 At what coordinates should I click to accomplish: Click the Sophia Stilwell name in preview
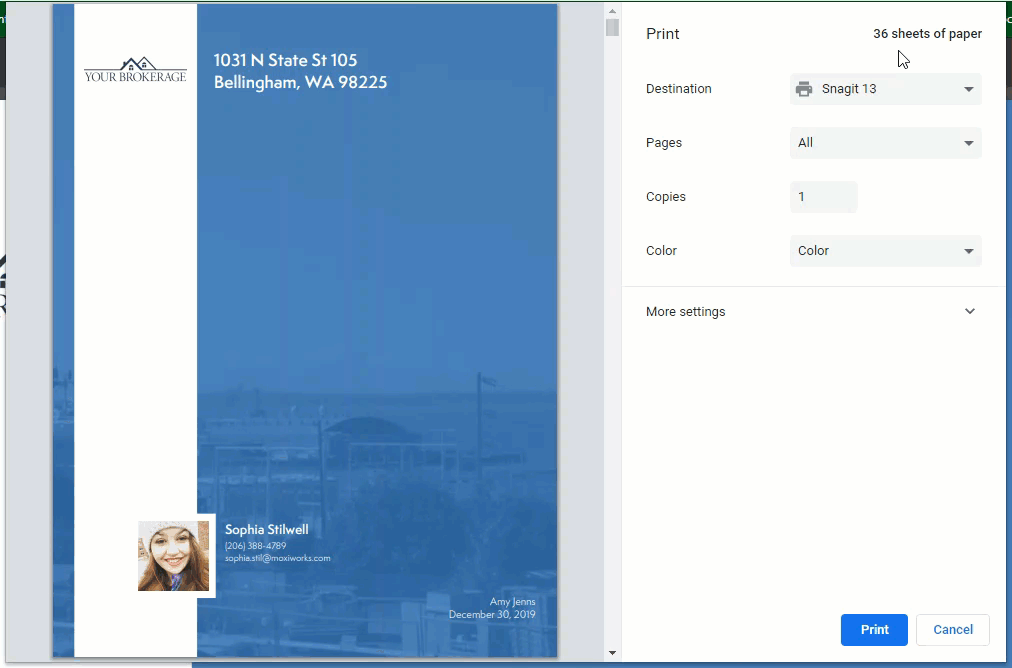[x=266, y=530]
